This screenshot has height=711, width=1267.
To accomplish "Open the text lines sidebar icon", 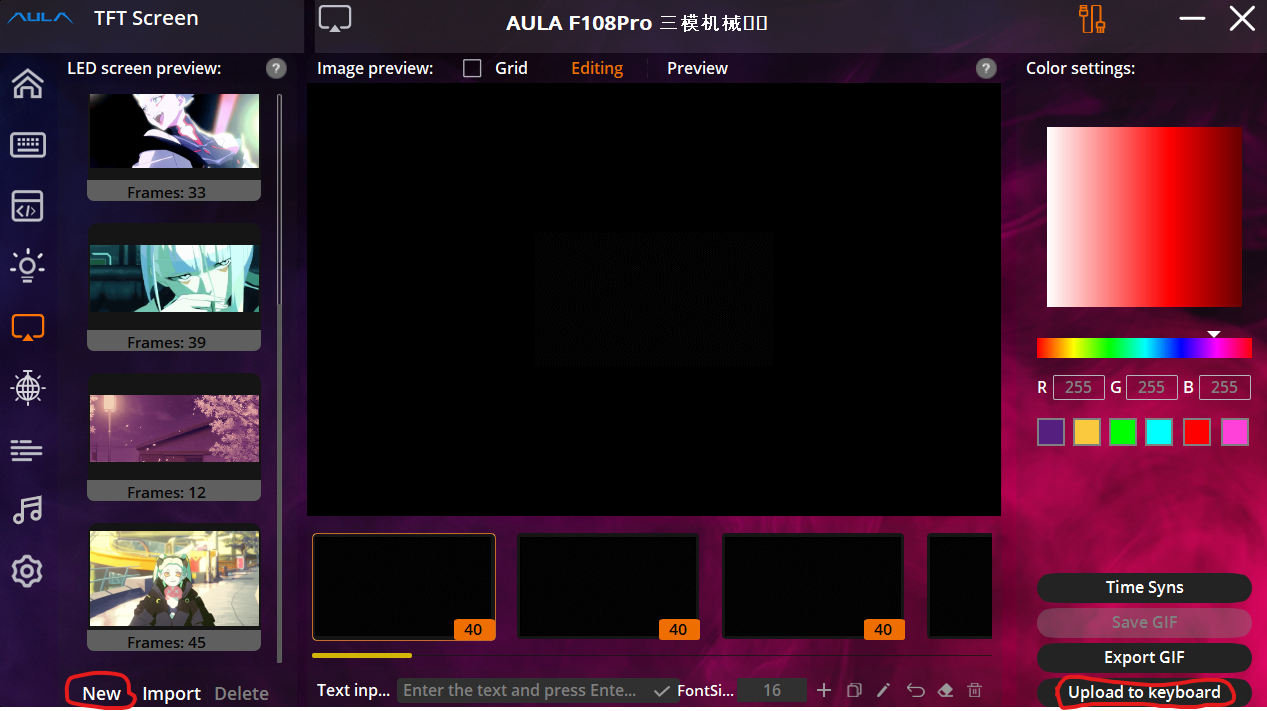I will [x=27, y=450].
